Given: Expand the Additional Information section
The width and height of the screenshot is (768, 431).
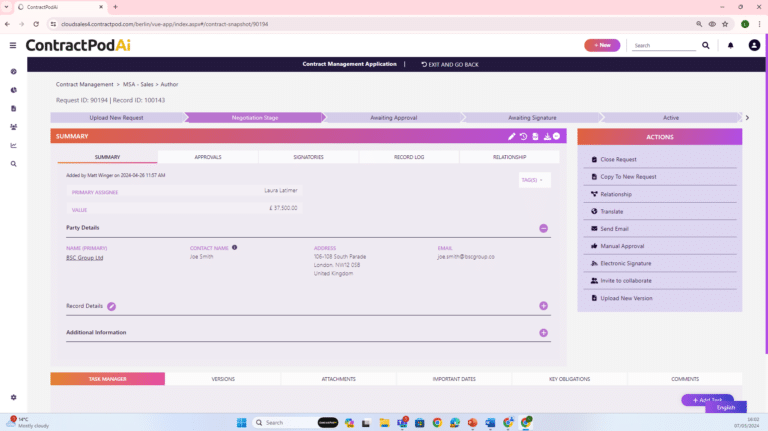Looking at the screenshot, I should [x=543, y=333].
